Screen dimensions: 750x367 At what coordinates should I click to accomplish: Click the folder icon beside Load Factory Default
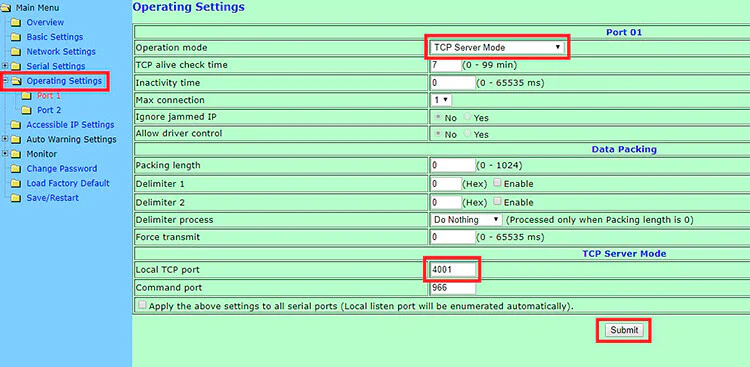[16, 183]
